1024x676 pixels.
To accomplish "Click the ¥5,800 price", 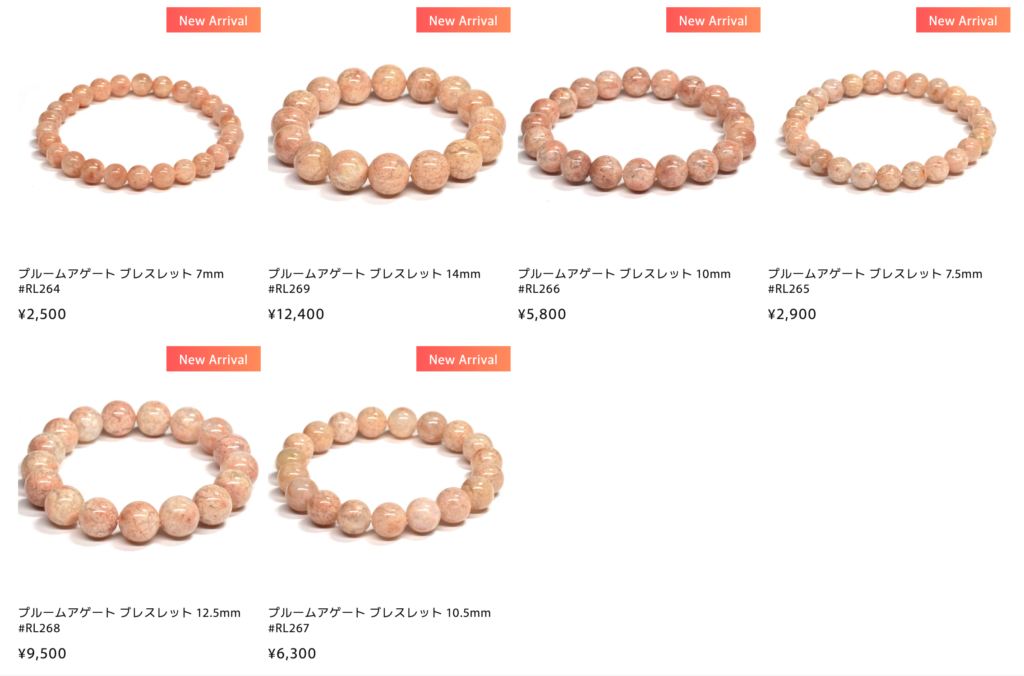I will click(542, 314).
